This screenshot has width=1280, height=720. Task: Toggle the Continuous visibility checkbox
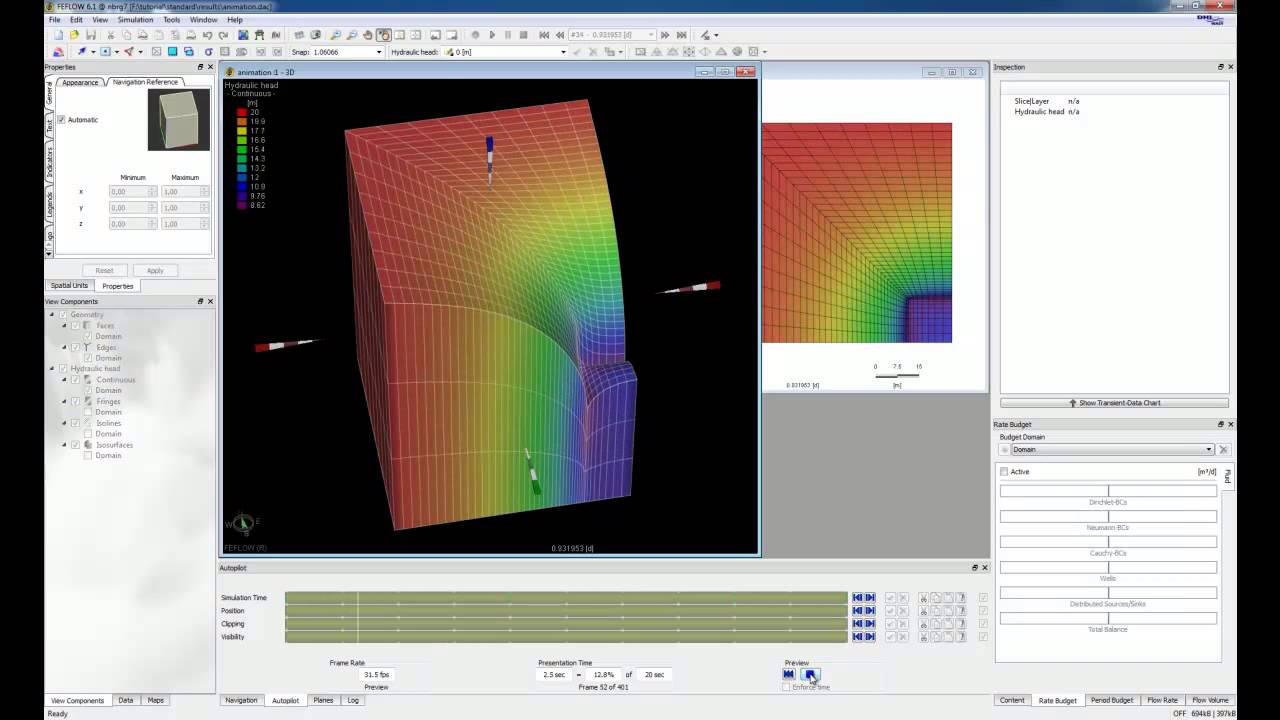pyautogui.click(x=75, y=380)
